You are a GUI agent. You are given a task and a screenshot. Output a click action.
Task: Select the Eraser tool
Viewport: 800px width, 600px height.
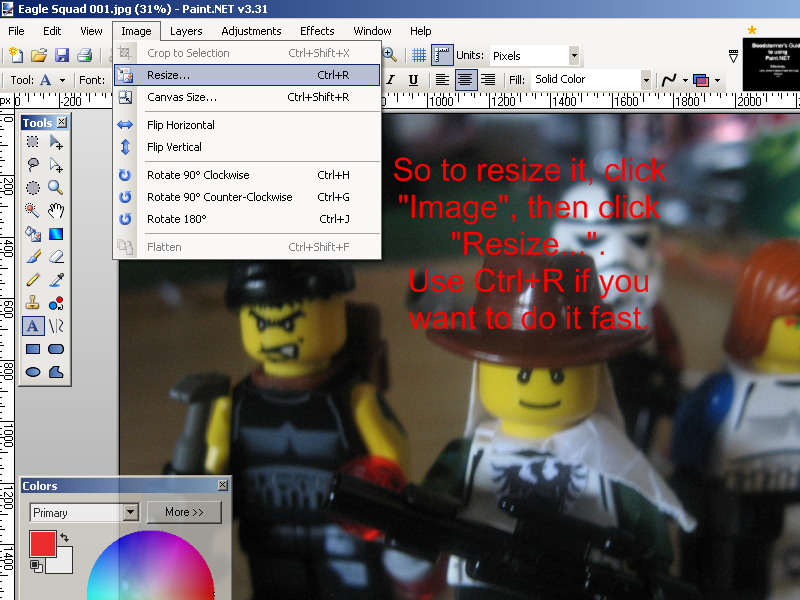56,257
